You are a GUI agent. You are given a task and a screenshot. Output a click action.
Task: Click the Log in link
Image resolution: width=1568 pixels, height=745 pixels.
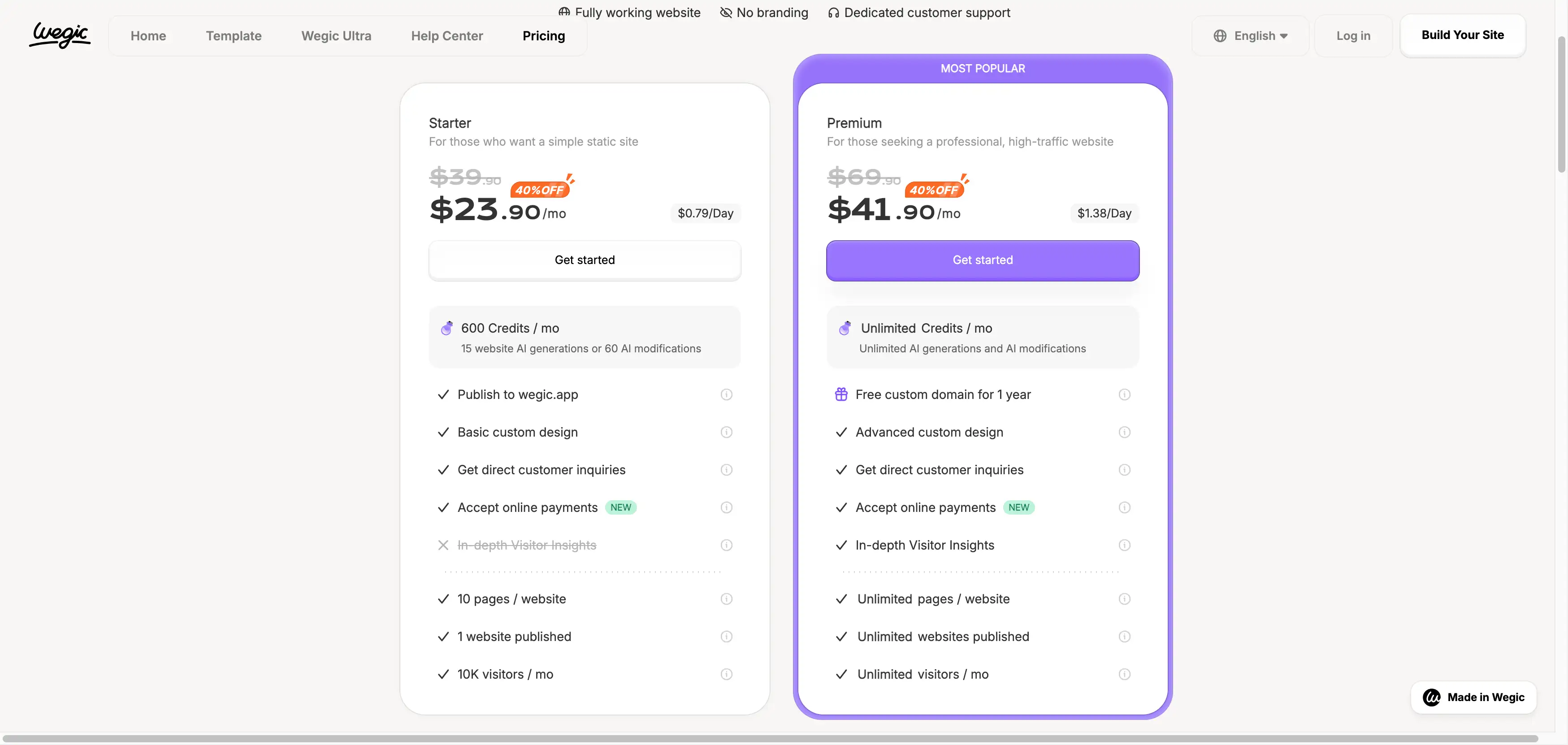1353,35
